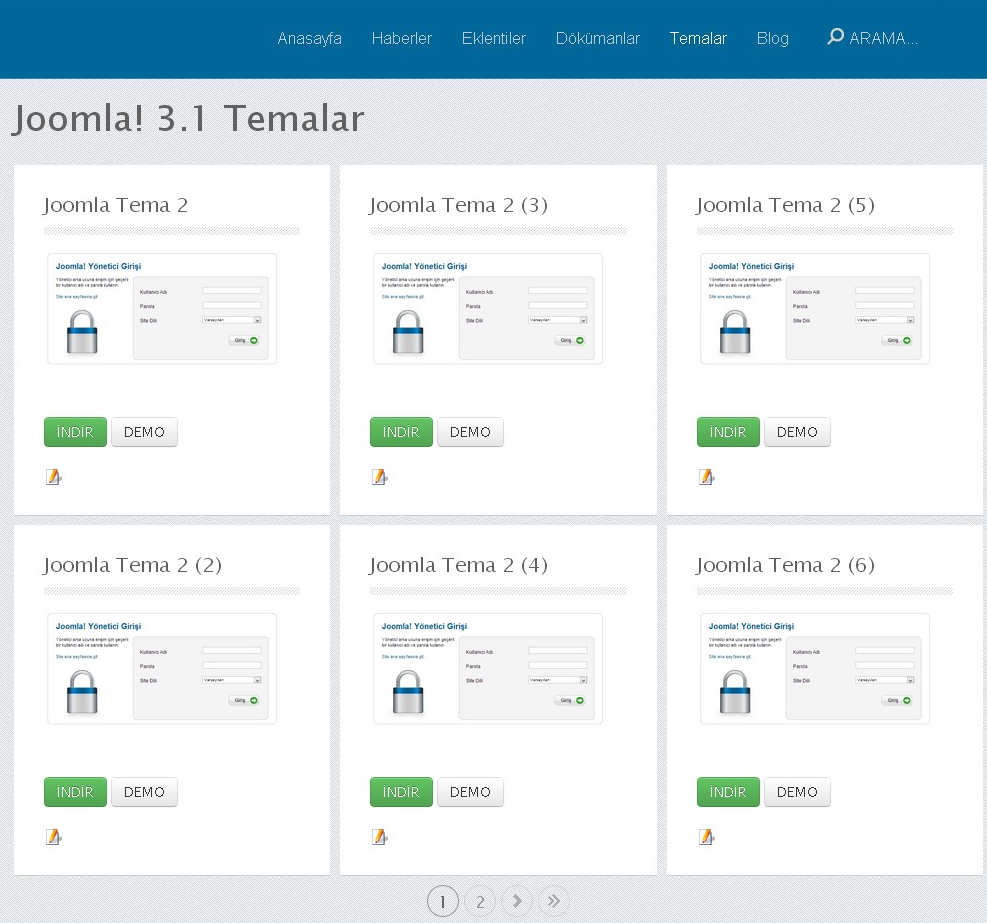Click DEMO for Joomla Tema 2 (4)

470,792
